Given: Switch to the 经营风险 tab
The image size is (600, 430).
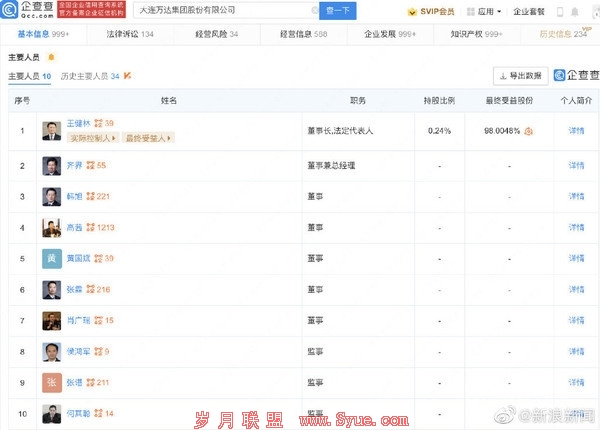Looking at the screenshot, I should tap(217, 34).
